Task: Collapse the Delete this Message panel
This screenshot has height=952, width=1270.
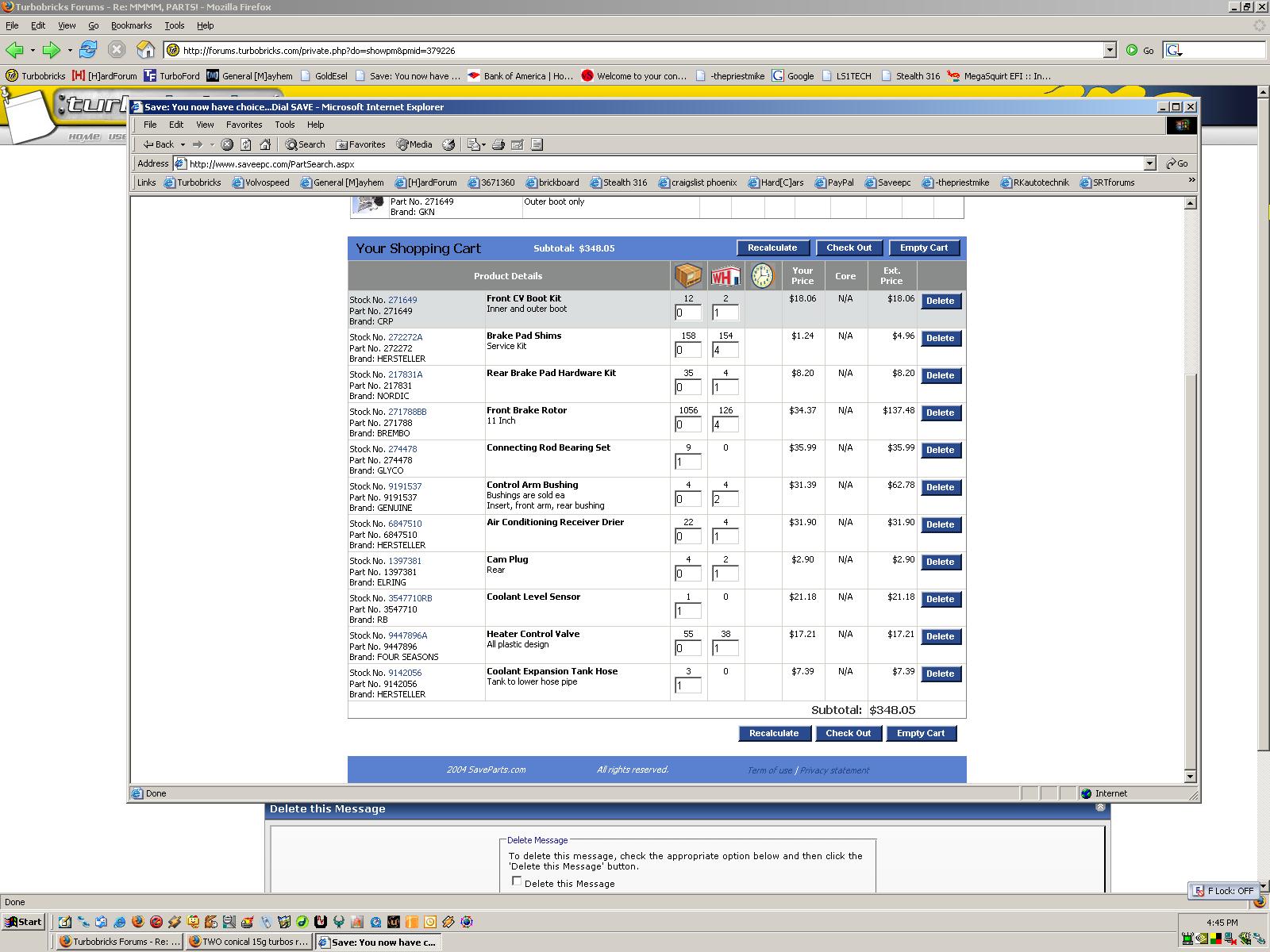Action: click(x=1100, y=808)
